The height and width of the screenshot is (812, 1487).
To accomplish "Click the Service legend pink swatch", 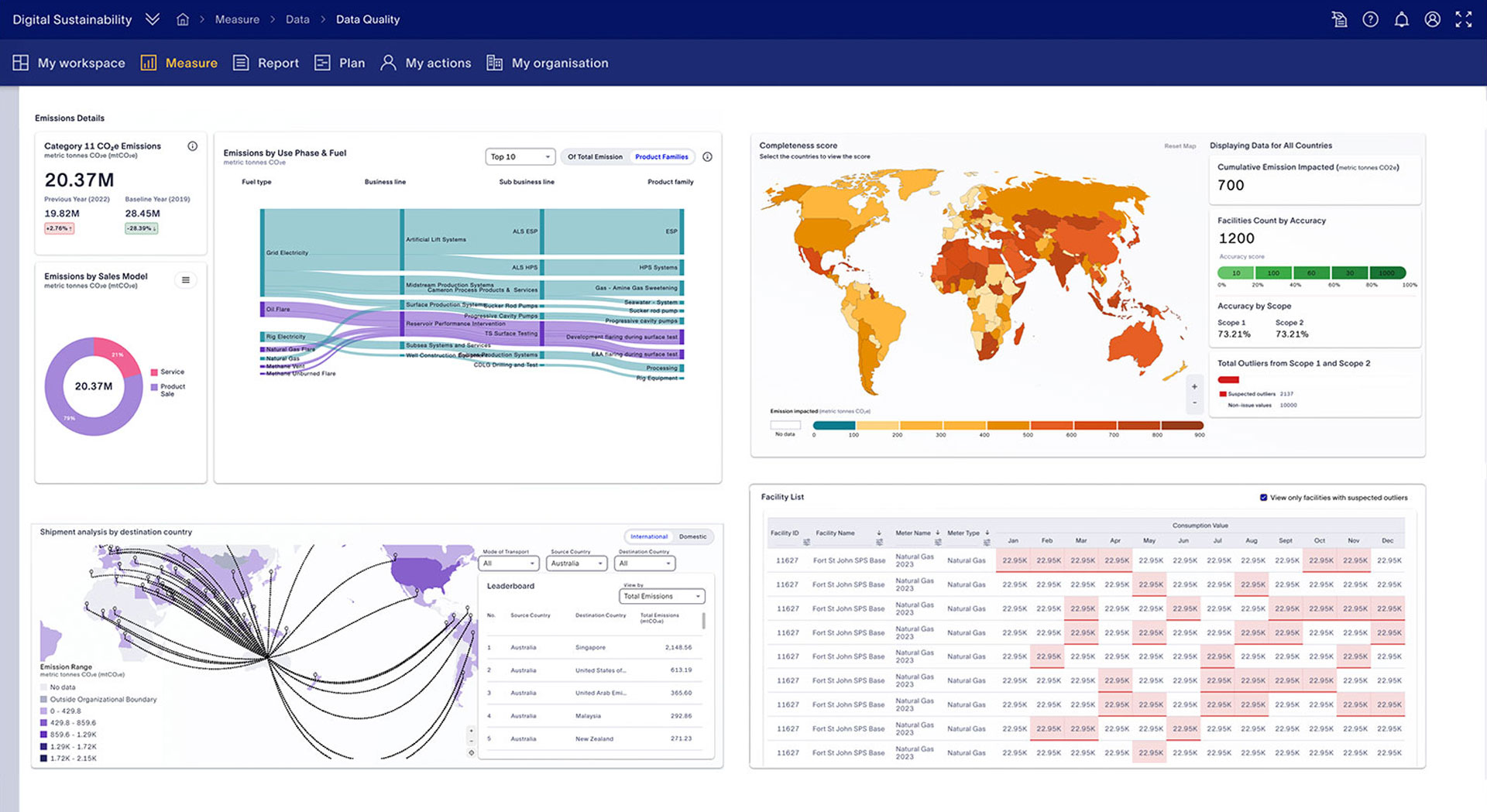I will (x=154, y=372).
